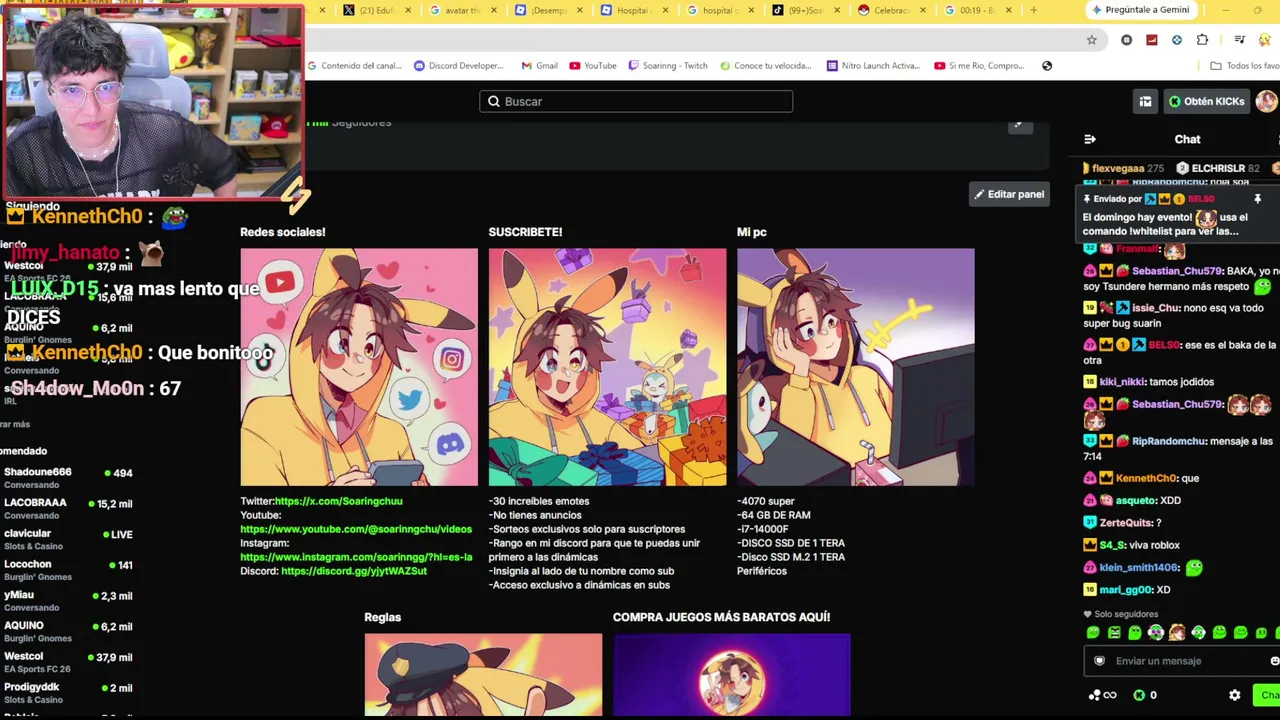The height and width of the screenshot is (720, 1280).
Task: Click the Editar panel button
Action: click(x=1009, y=194)
